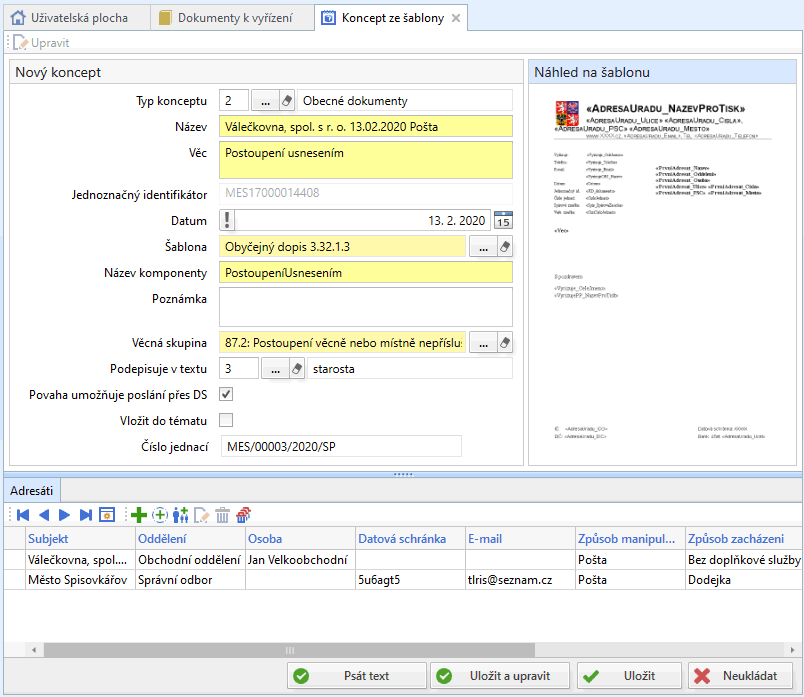Click exclamation mark icon in Datum field
The height and width of the screenshot is (697, 804).
227,221
